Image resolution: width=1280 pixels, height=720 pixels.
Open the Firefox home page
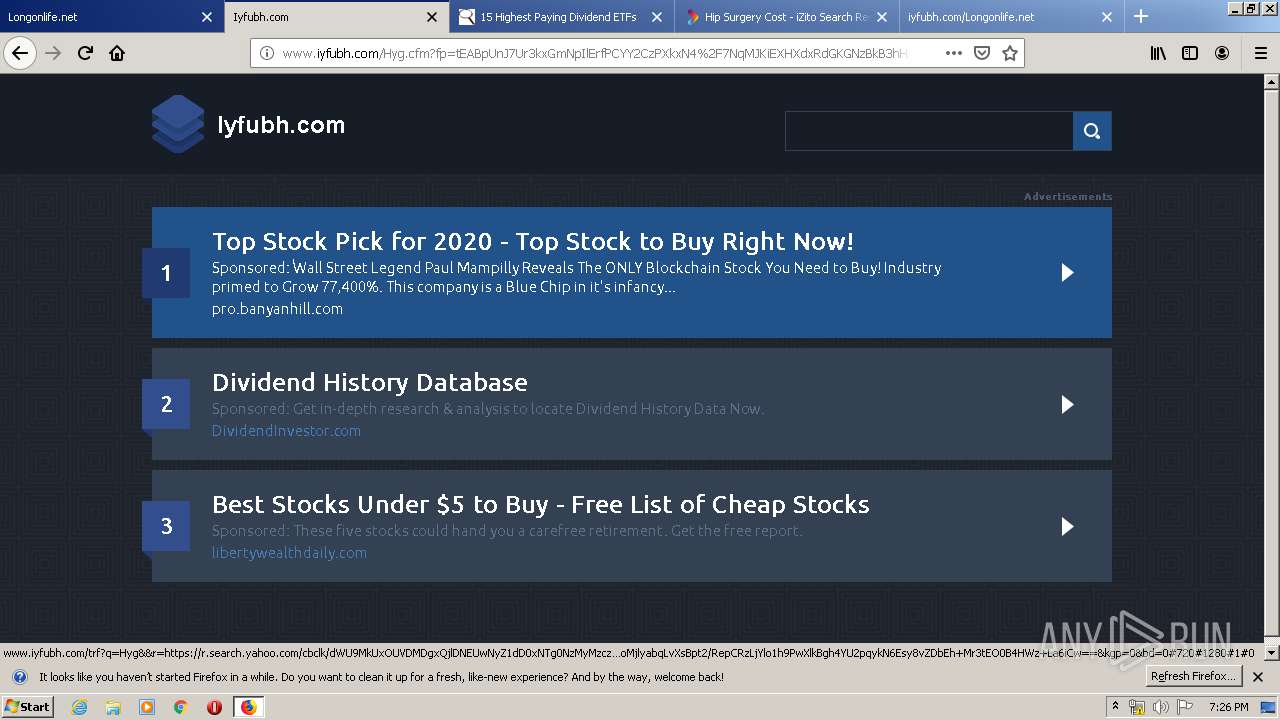[117, 53]
